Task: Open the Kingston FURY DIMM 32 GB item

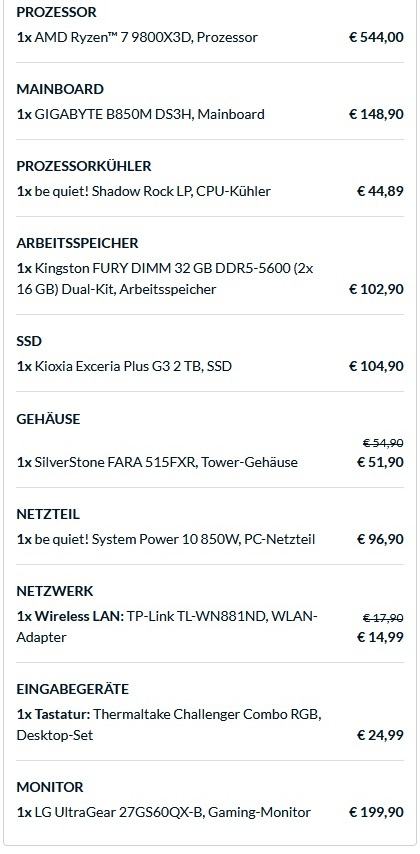Action: click(x=165, y=278)
